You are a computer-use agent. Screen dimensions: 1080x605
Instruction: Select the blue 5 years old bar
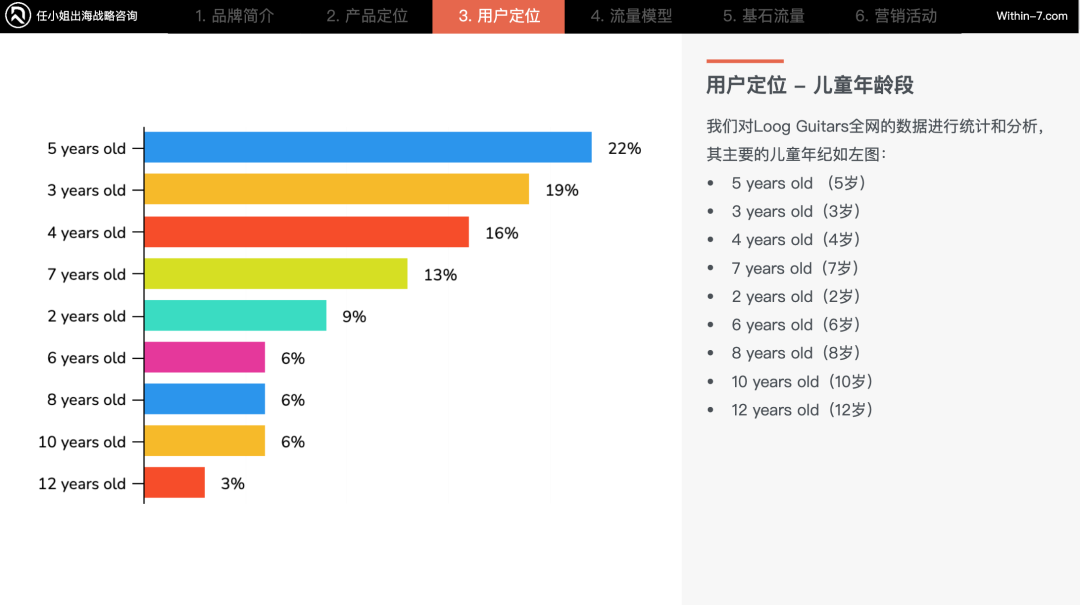pos(368,147)
